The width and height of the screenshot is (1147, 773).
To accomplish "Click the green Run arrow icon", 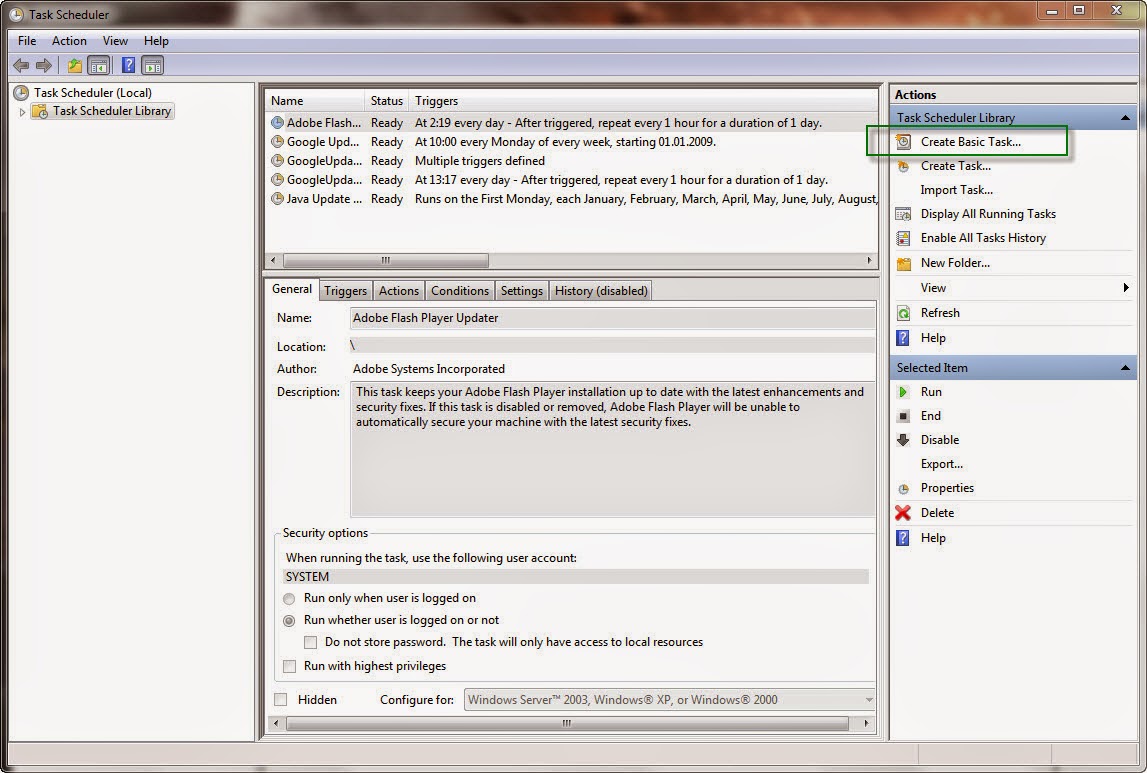I will tap(903, 392).
